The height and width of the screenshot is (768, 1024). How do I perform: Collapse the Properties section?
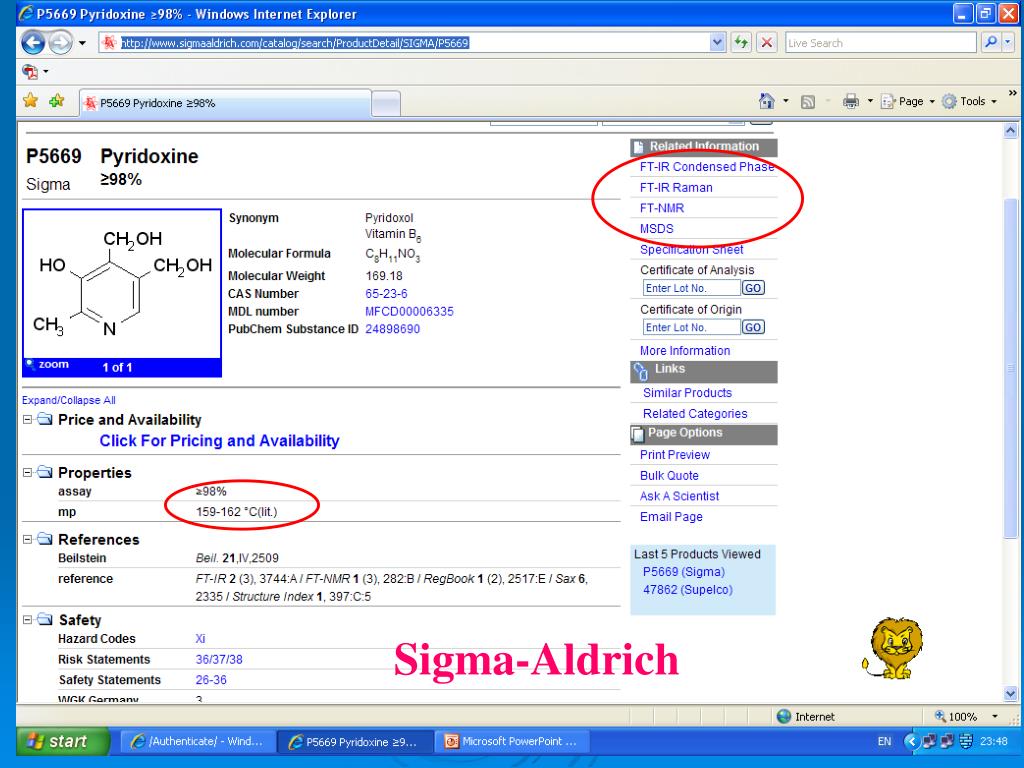(x=27, y=472)
